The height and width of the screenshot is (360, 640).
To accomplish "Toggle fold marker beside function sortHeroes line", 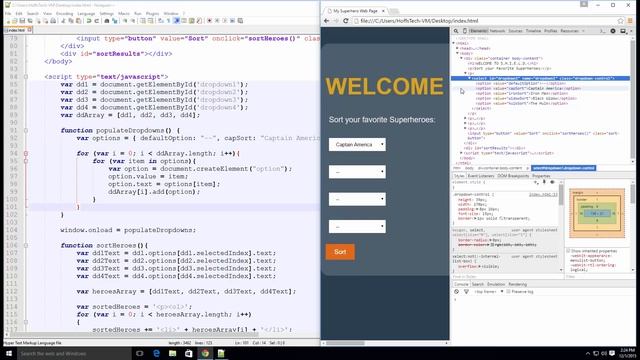I will coord(26,246).
